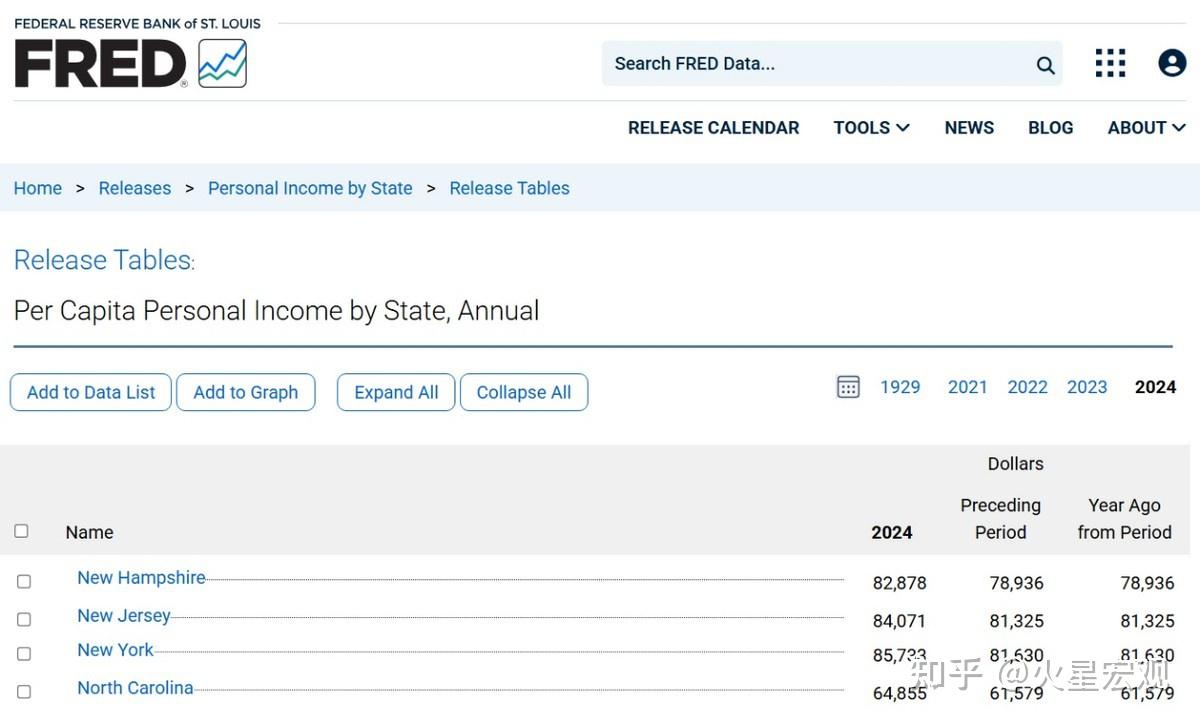
Task: Click the Search FRED Data input field
Action: [x=815, y=64]
